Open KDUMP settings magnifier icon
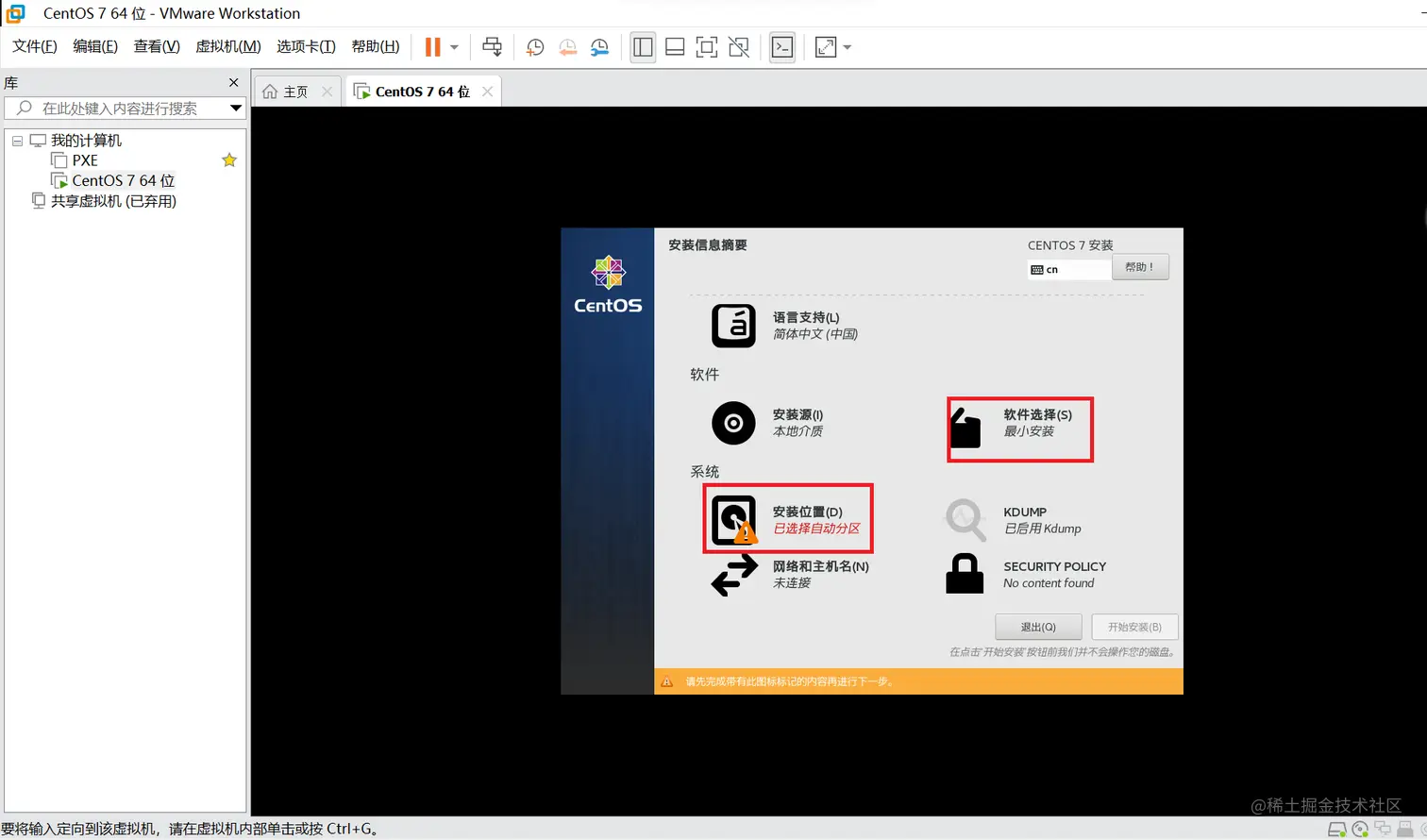 click(965, 519)
